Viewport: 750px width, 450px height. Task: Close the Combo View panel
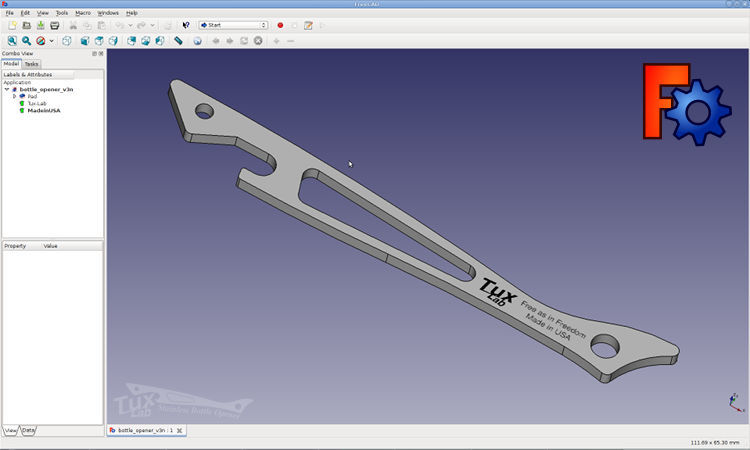pyautogui.click(x=101, y=54)
